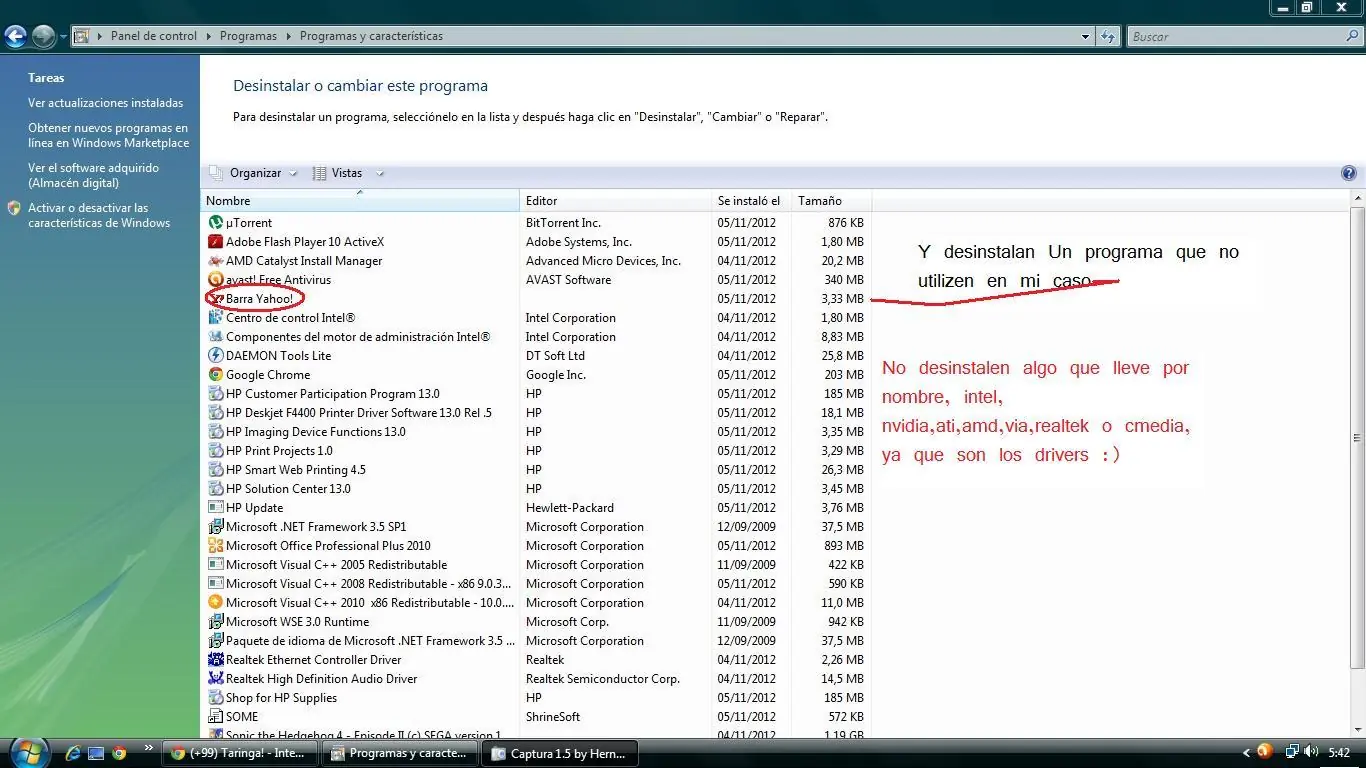Viewport: 1366px width, 768px height.
Task: Click the help question mark icon
Action: coord(1348,173)
